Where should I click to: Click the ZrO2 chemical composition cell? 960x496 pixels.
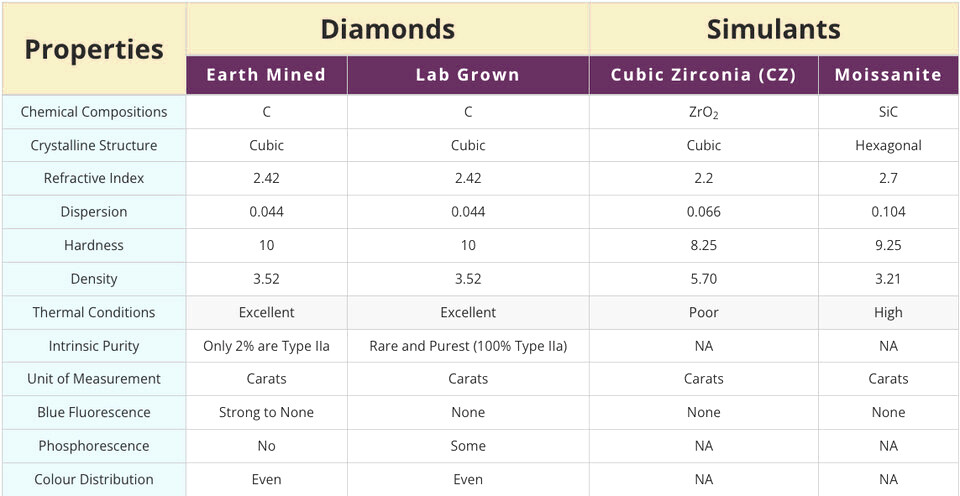coord(704,112)
